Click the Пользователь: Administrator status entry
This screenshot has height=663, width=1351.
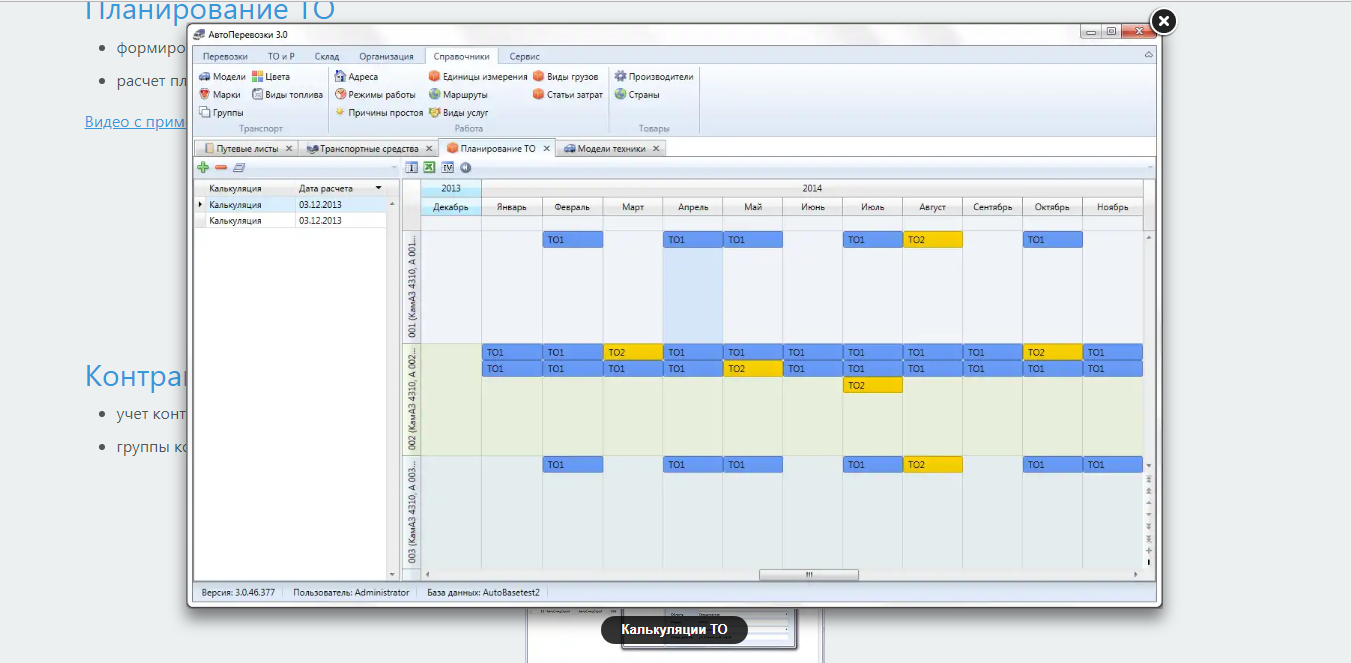(351, 593)
